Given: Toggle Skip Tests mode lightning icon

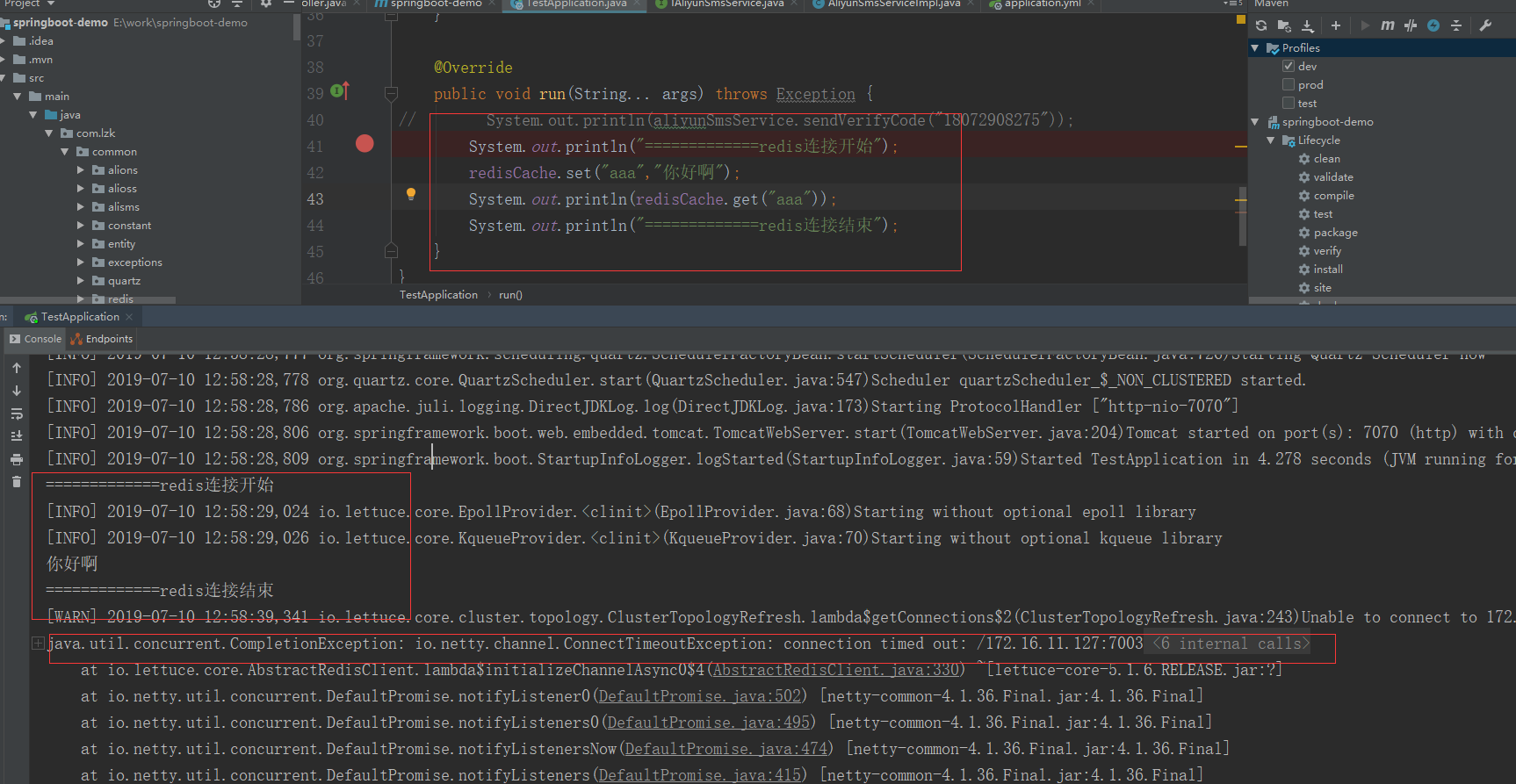Looking at the screenshot, I should (1433, 25).
